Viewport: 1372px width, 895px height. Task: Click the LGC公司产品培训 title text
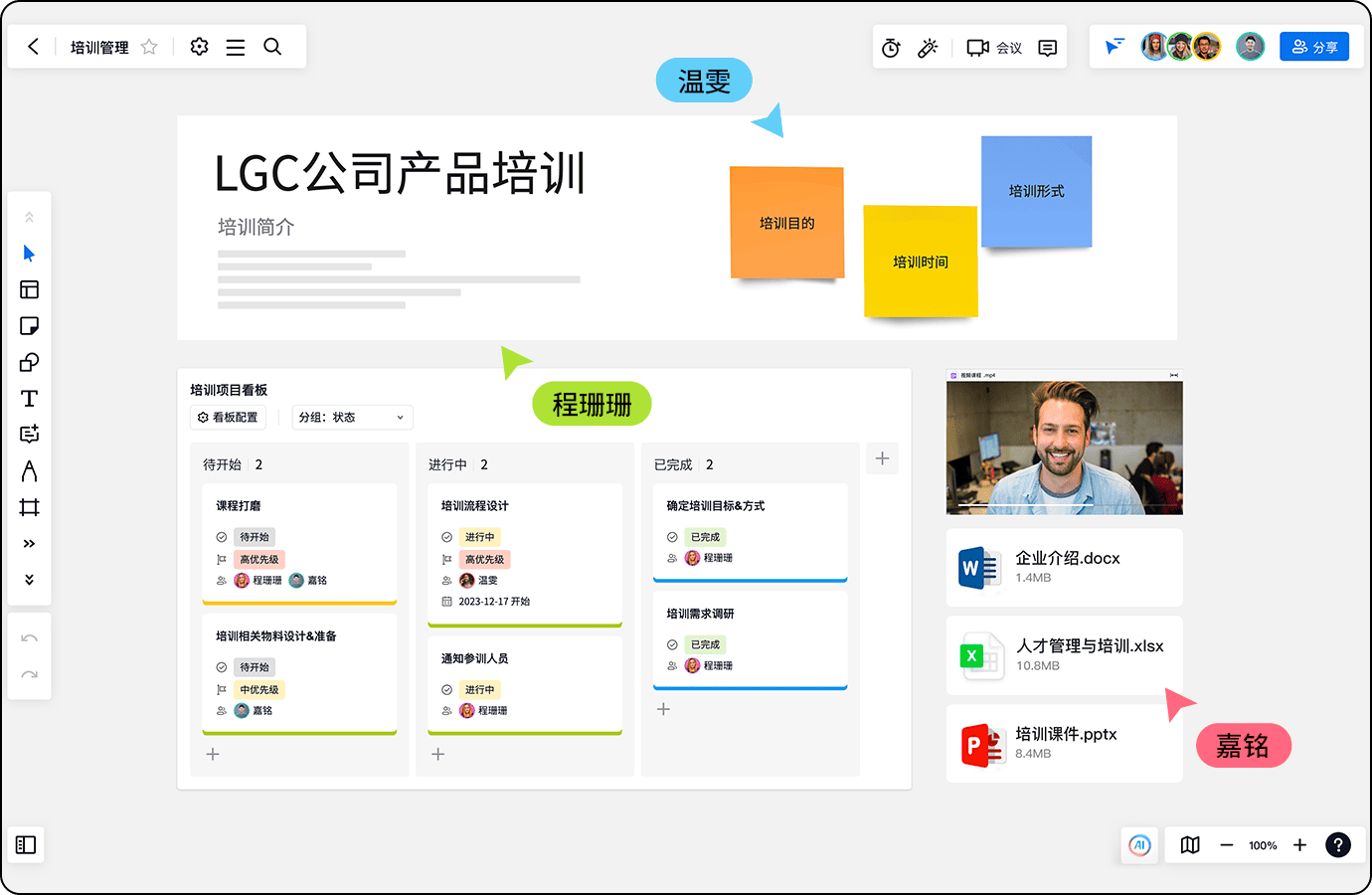pyautogui.click(x=400, y=174)
